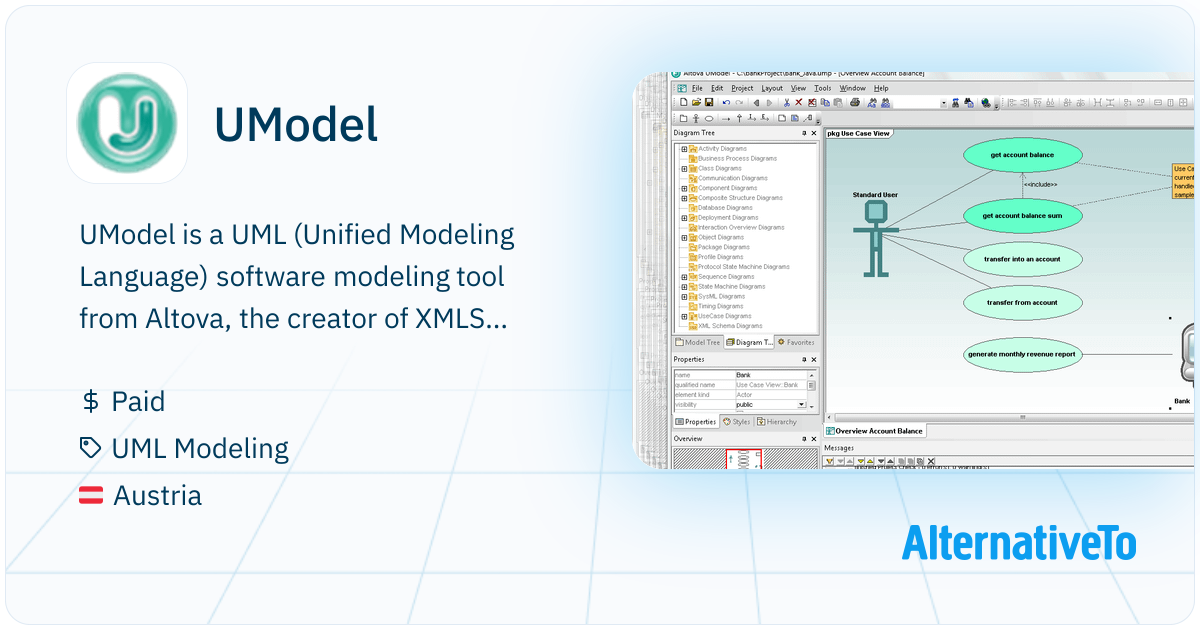Select the Generalization arrow tool
The image size is (1200, 630).
pyautogui.click(x=739, y=118)
